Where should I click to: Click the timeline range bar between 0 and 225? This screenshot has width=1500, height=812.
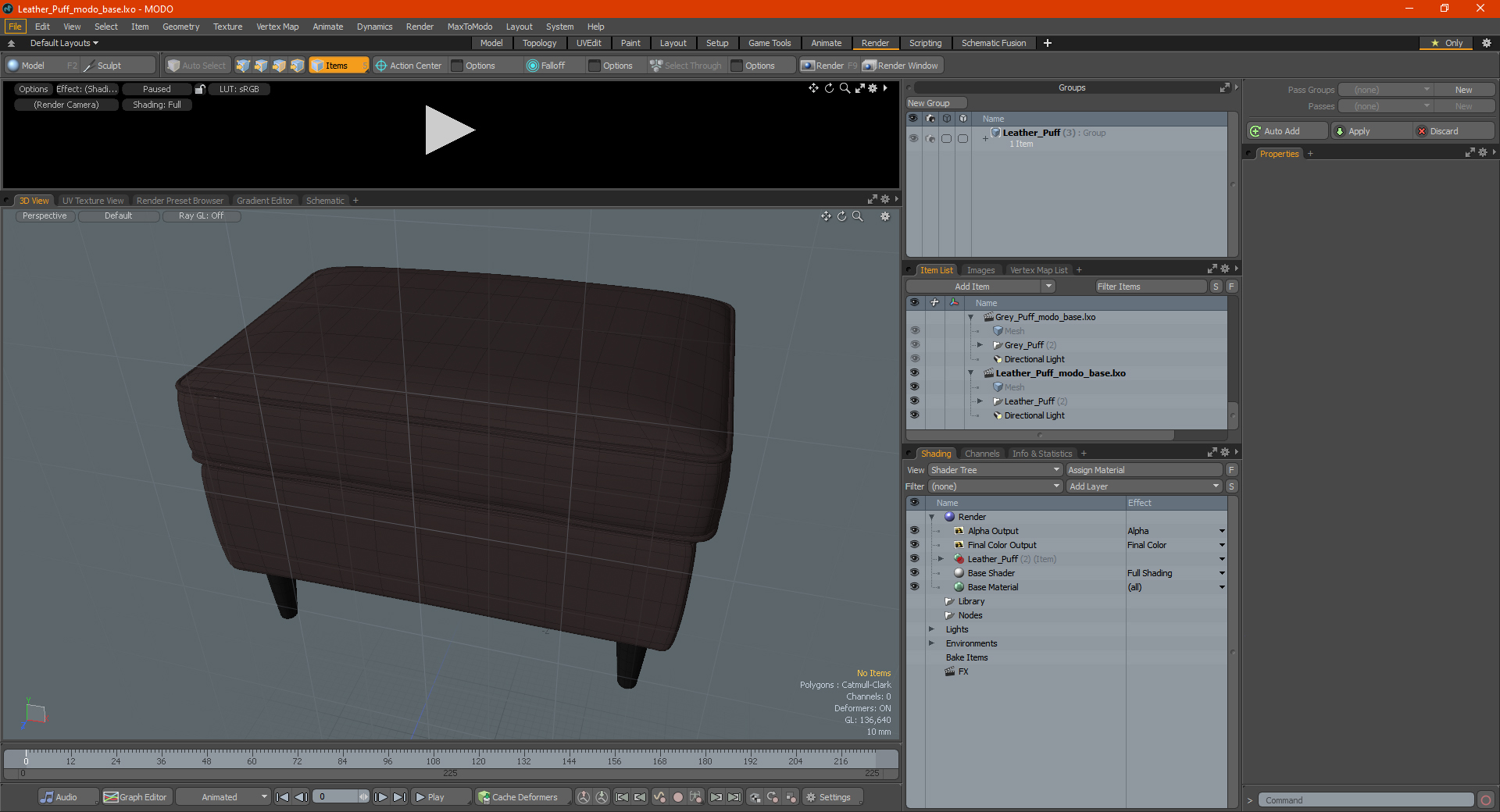451,773
